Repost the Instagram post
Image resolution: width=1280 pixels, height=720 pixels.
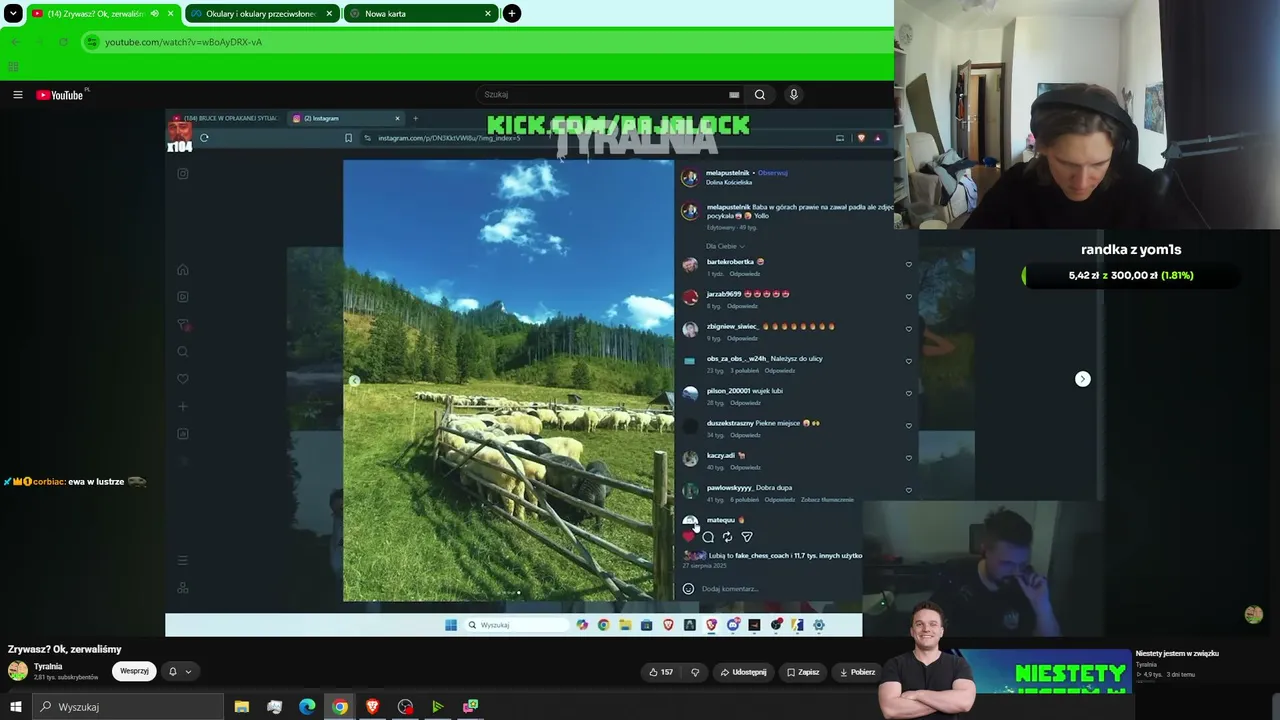click(x=727, y=537)
